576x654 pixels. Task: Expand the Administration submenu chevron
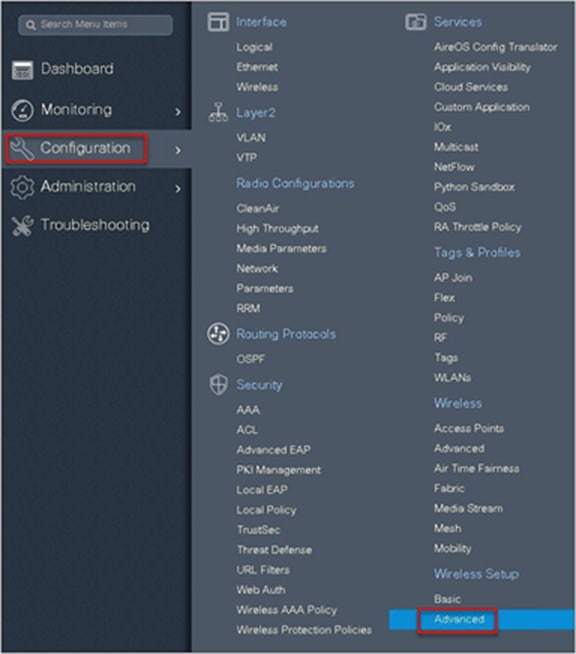coord(178,189)
